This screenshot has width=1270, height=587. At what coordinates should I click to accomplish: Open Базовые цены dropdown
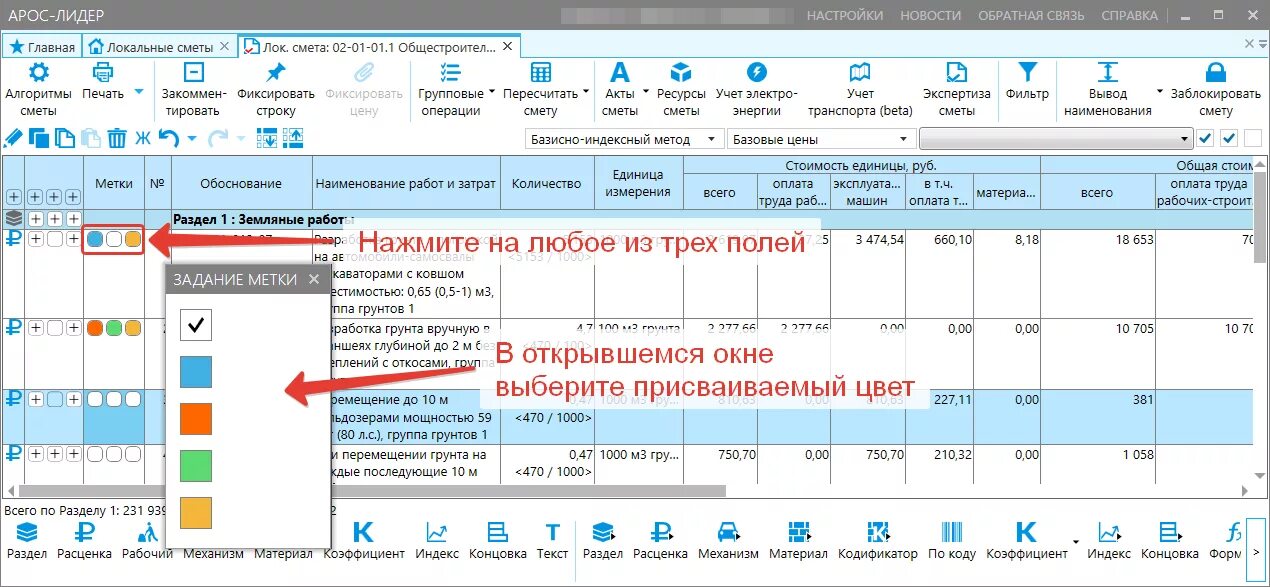[x=821, y=139]
